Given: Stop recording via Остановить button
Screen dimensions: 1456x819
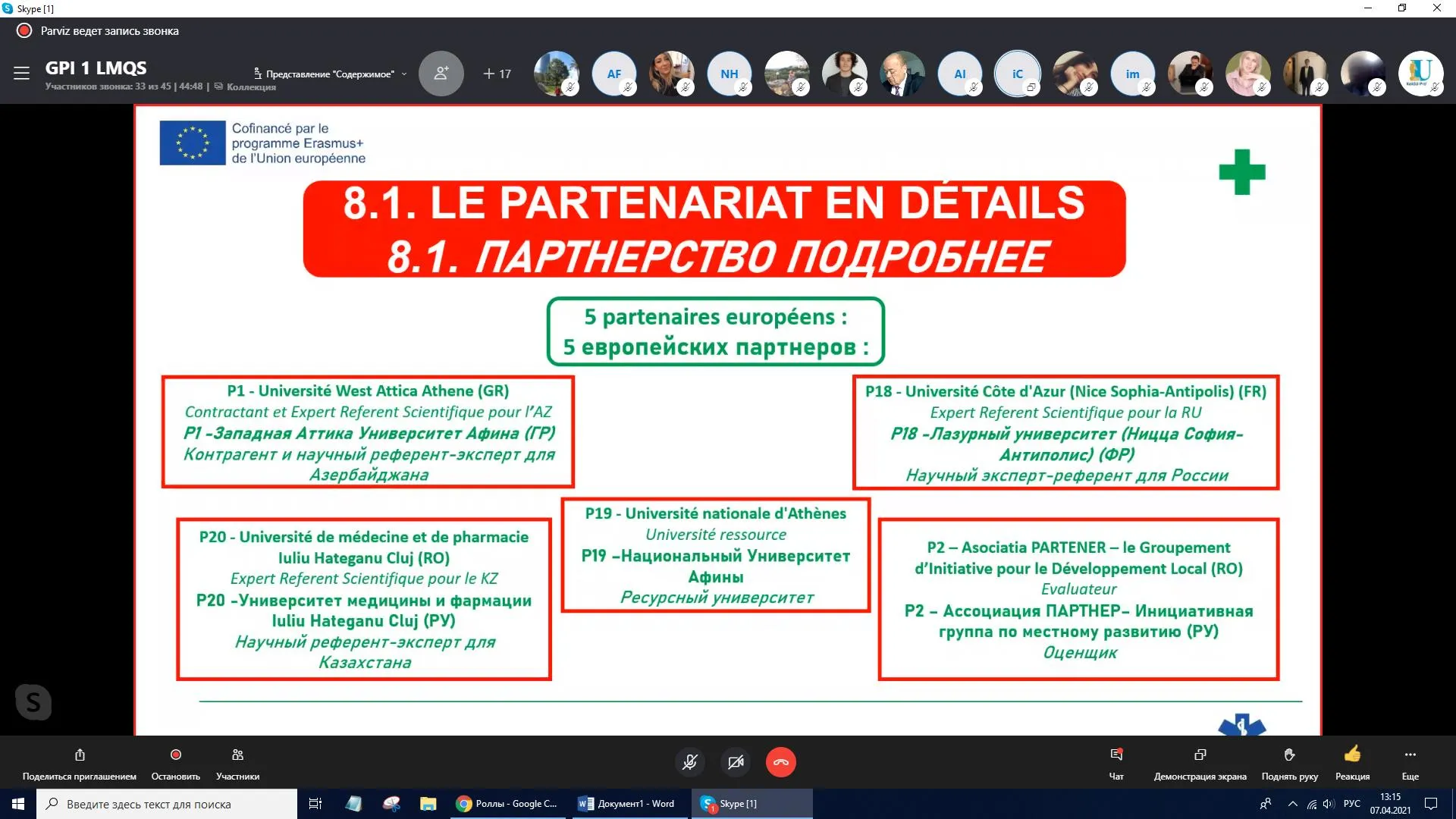Looking at the screenshot, I should click(176, 755).
